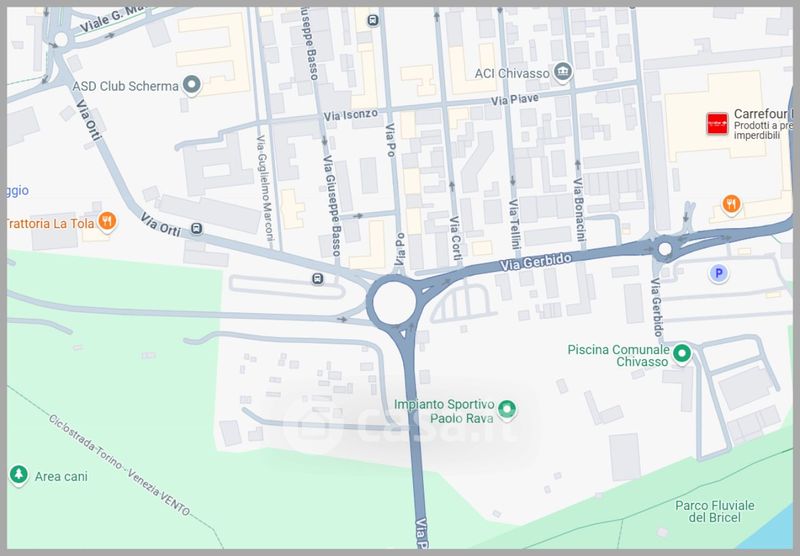This screenshot has width=800, height=556.
Task: Select the bus stop icon beside large roundabout
Action: [318, 279]
